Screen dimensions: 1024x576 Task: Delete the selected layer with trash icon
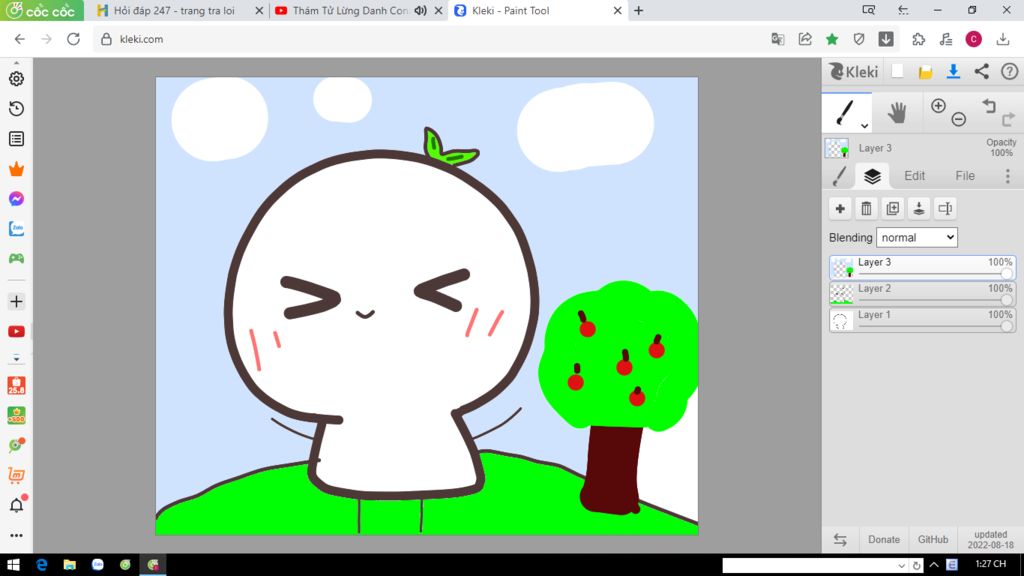point(866,208)
